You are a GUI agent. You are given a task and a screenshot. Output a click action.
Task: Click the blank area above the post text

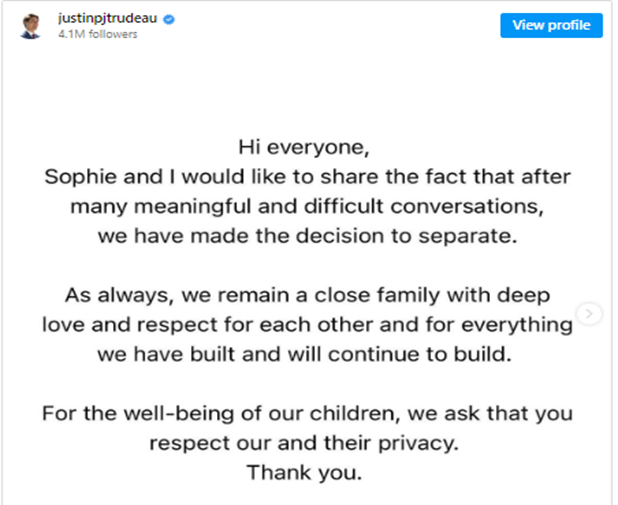(x=307, y=87)
